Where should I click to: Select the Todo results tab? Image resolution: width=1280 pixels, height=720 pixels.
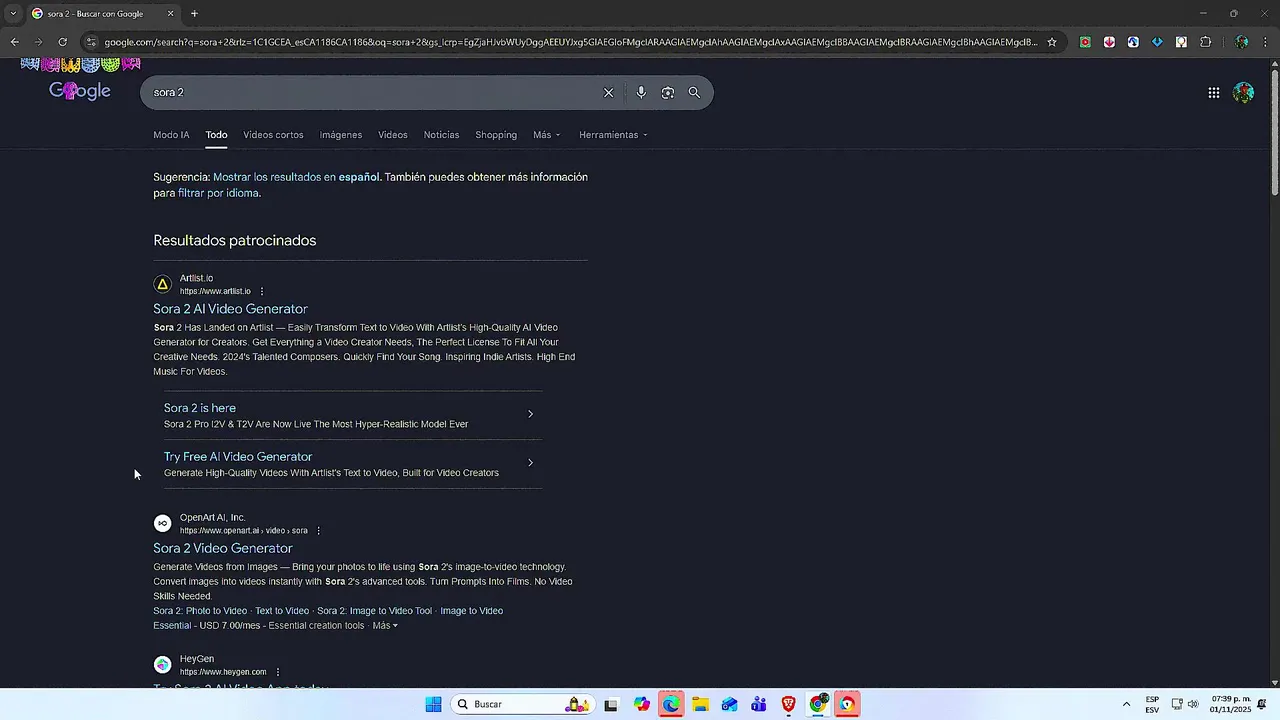[217, 135]
